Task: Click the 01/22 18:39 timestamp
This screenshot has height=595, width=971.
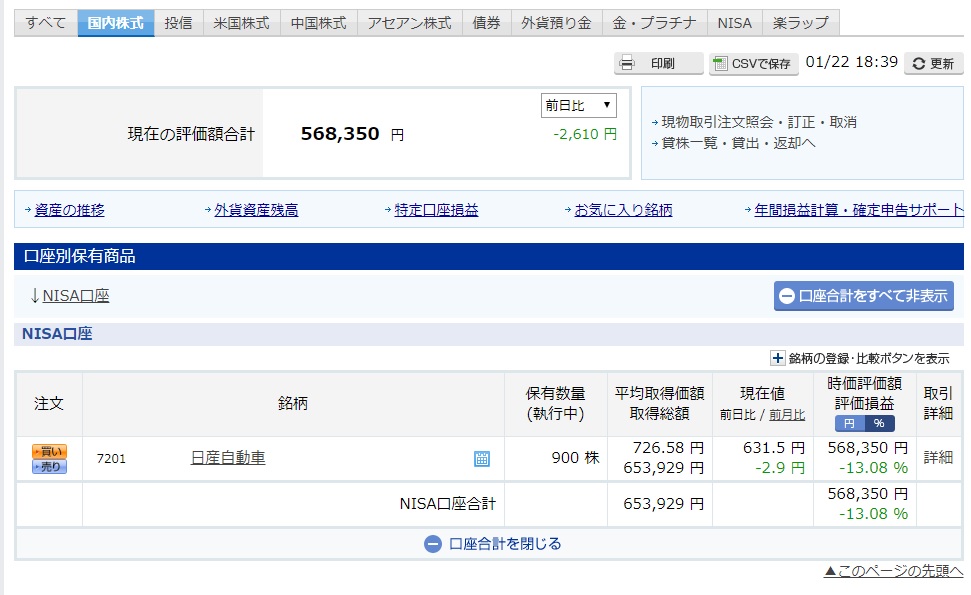Action: click(x=851, y=62)
